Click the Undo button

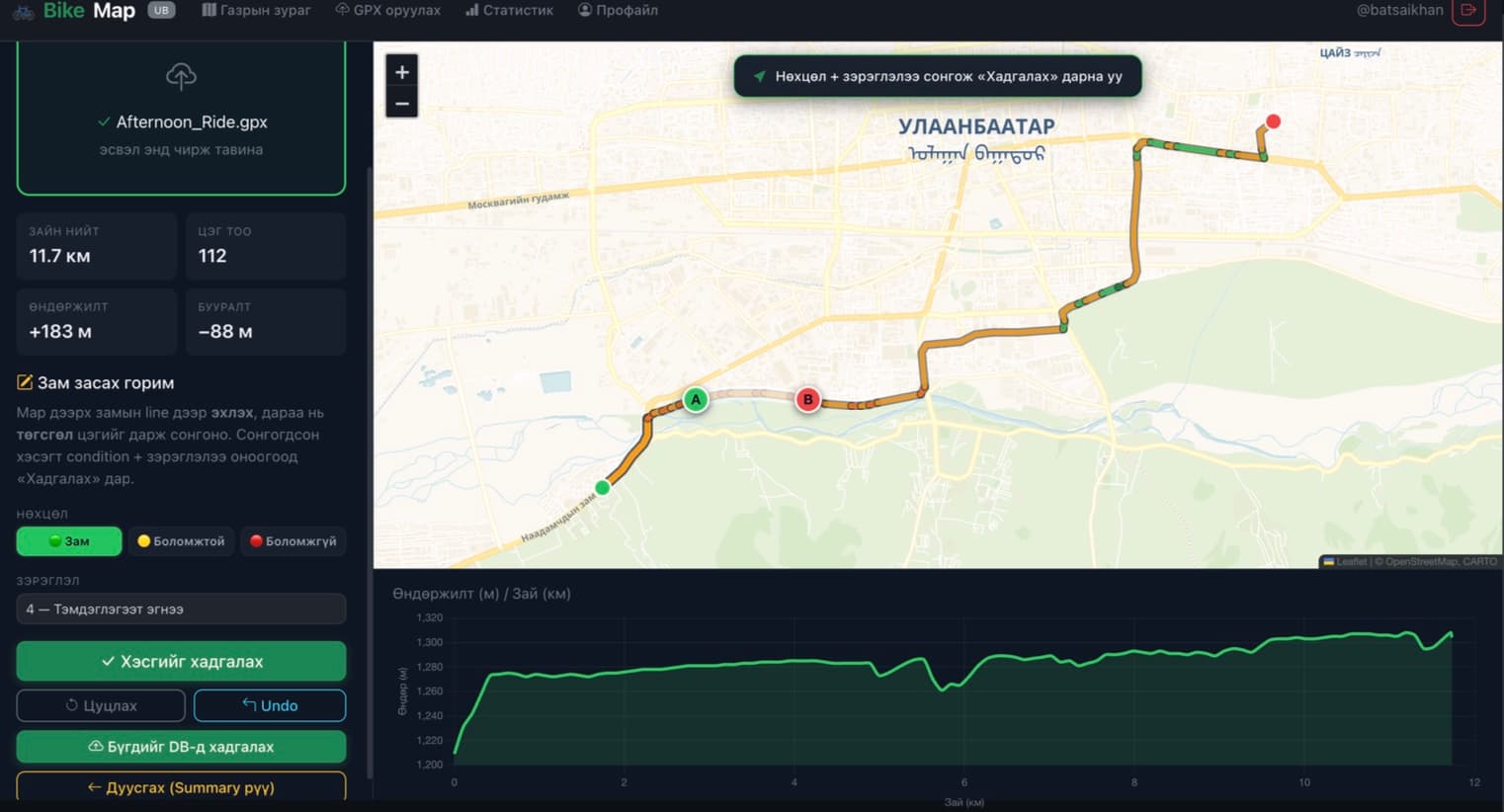(x=270, y=705)
